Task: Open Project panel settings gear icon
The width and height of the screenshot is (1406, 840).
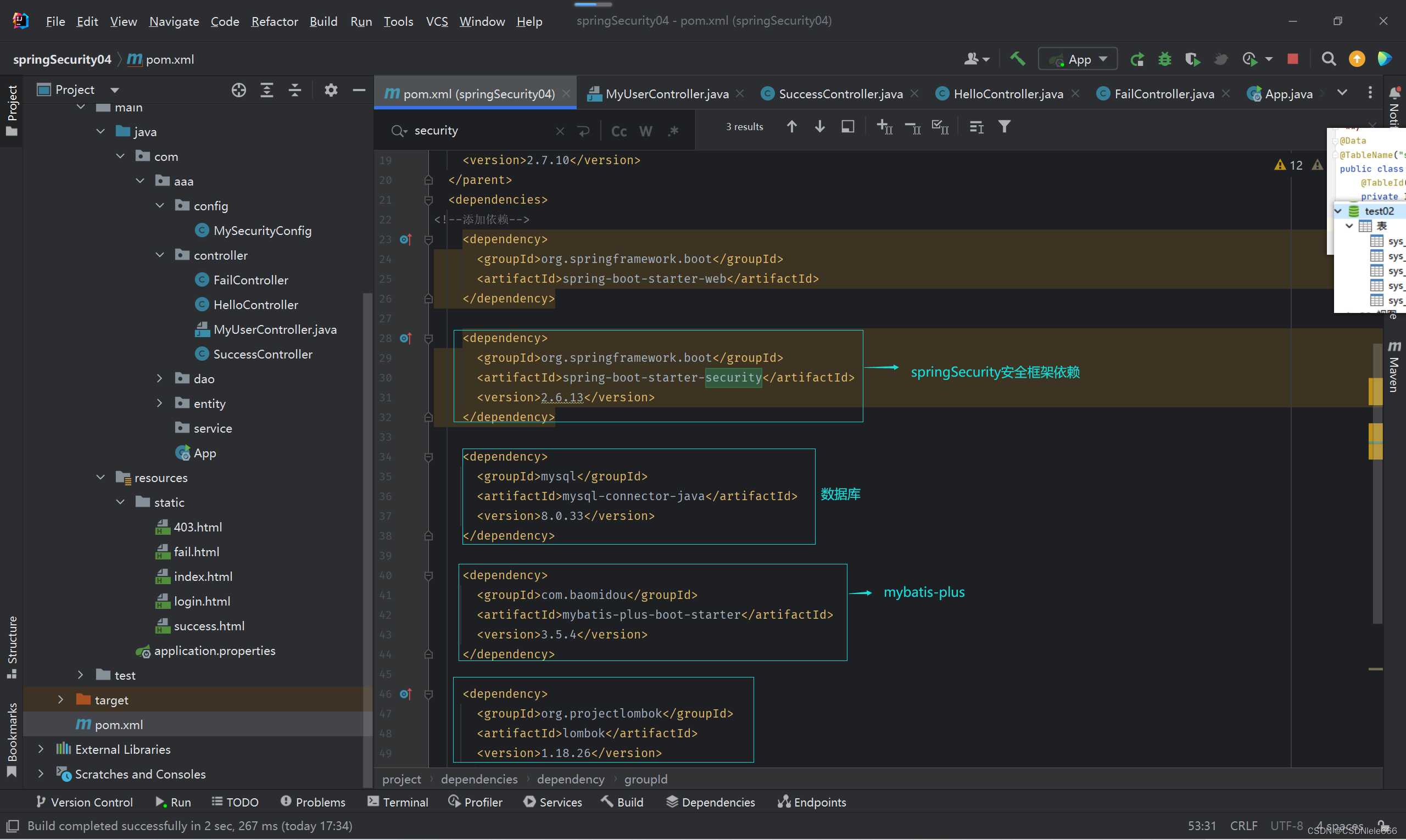Action: coord(331,89)
